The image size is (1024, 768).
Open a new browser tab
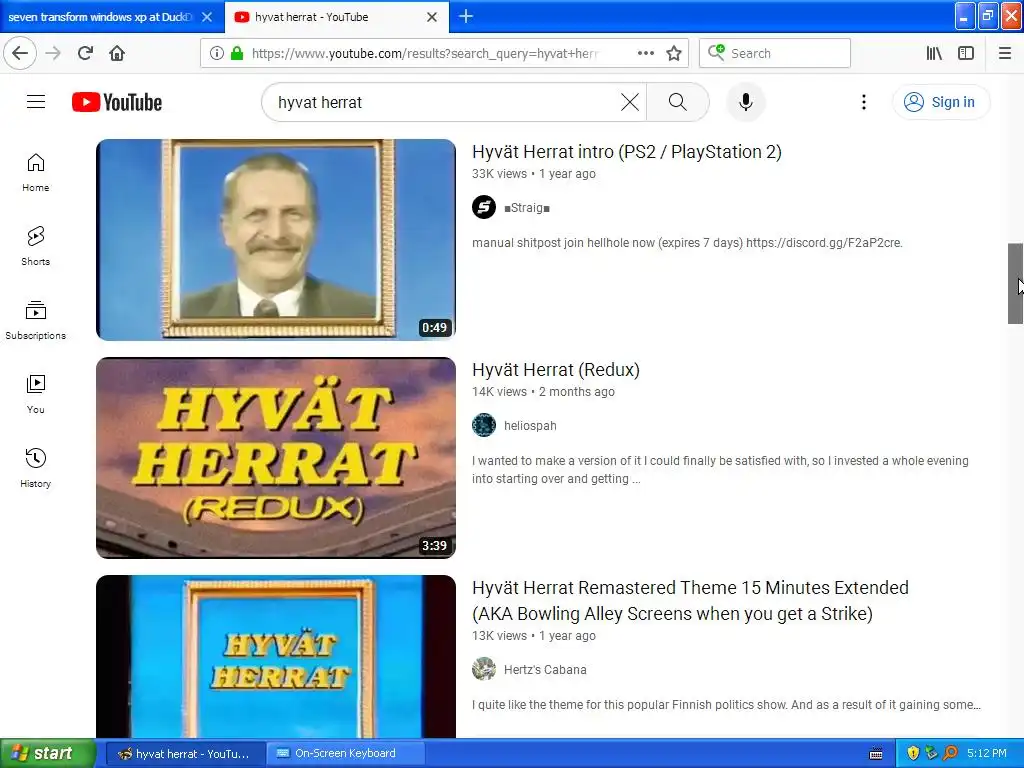pyautogui.click(x=466, y=16)
